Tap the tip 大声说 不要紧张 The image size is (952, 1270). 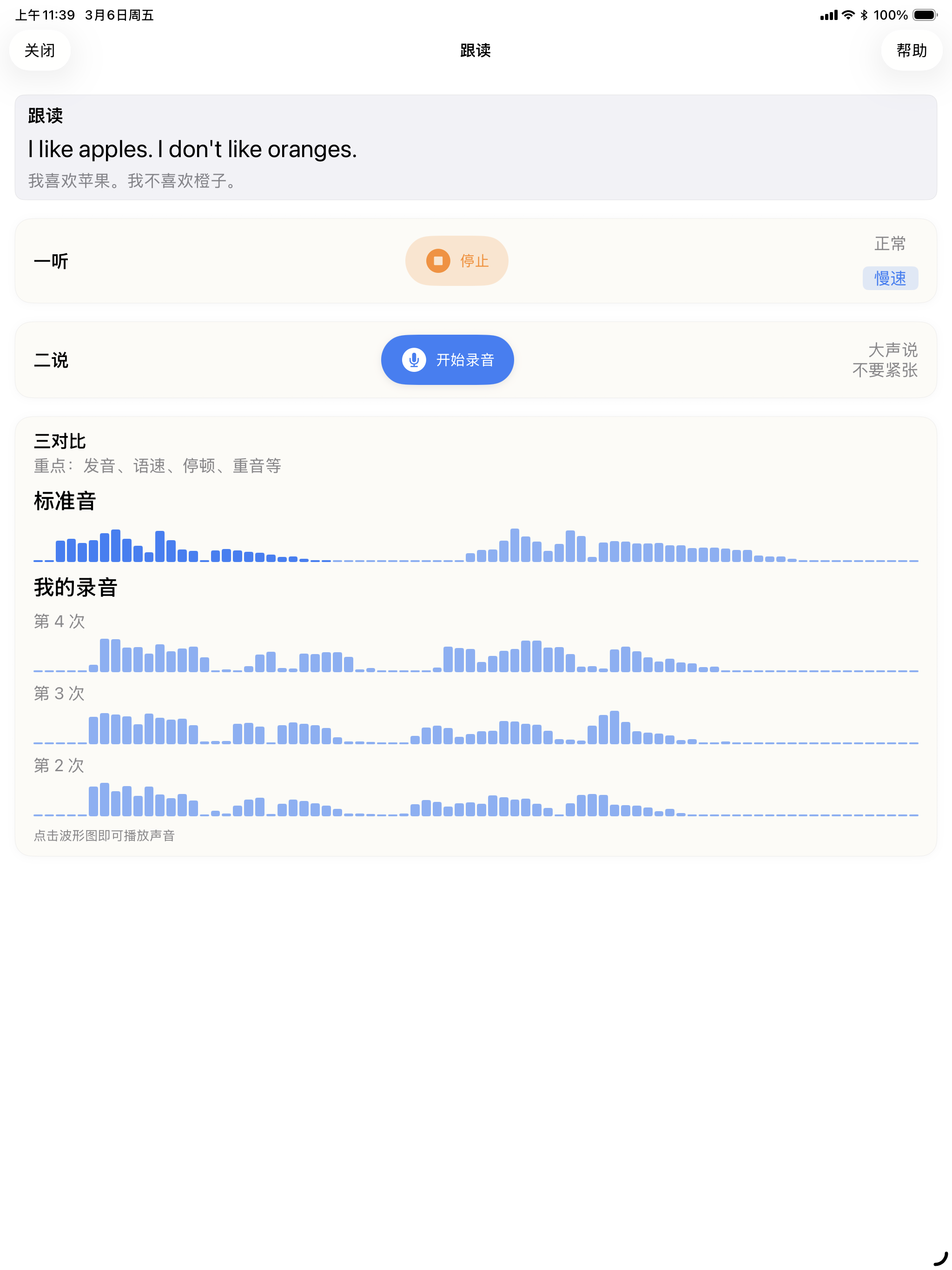coord(885,360)
